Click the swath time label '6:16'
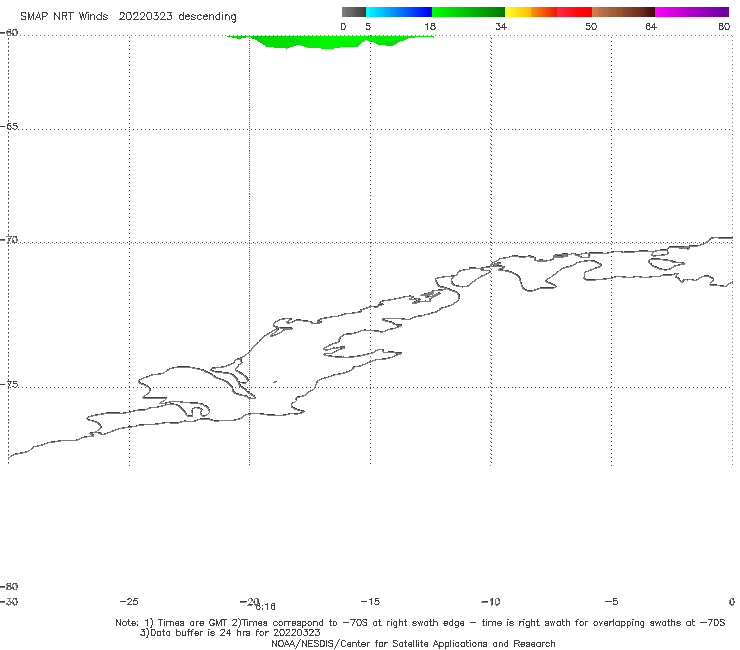Image resolution: width=740 pixels, height=650 pixels. pyautogui.click(x=266, y=607)
